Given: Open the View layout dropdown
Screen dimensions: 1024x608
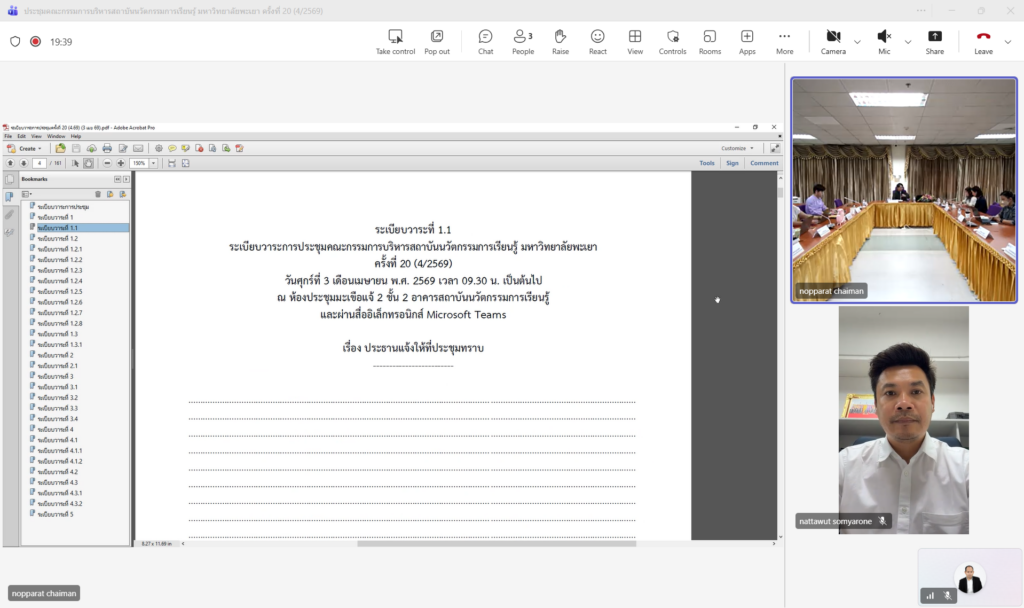Looking at the screenshot, I should 635,41.
